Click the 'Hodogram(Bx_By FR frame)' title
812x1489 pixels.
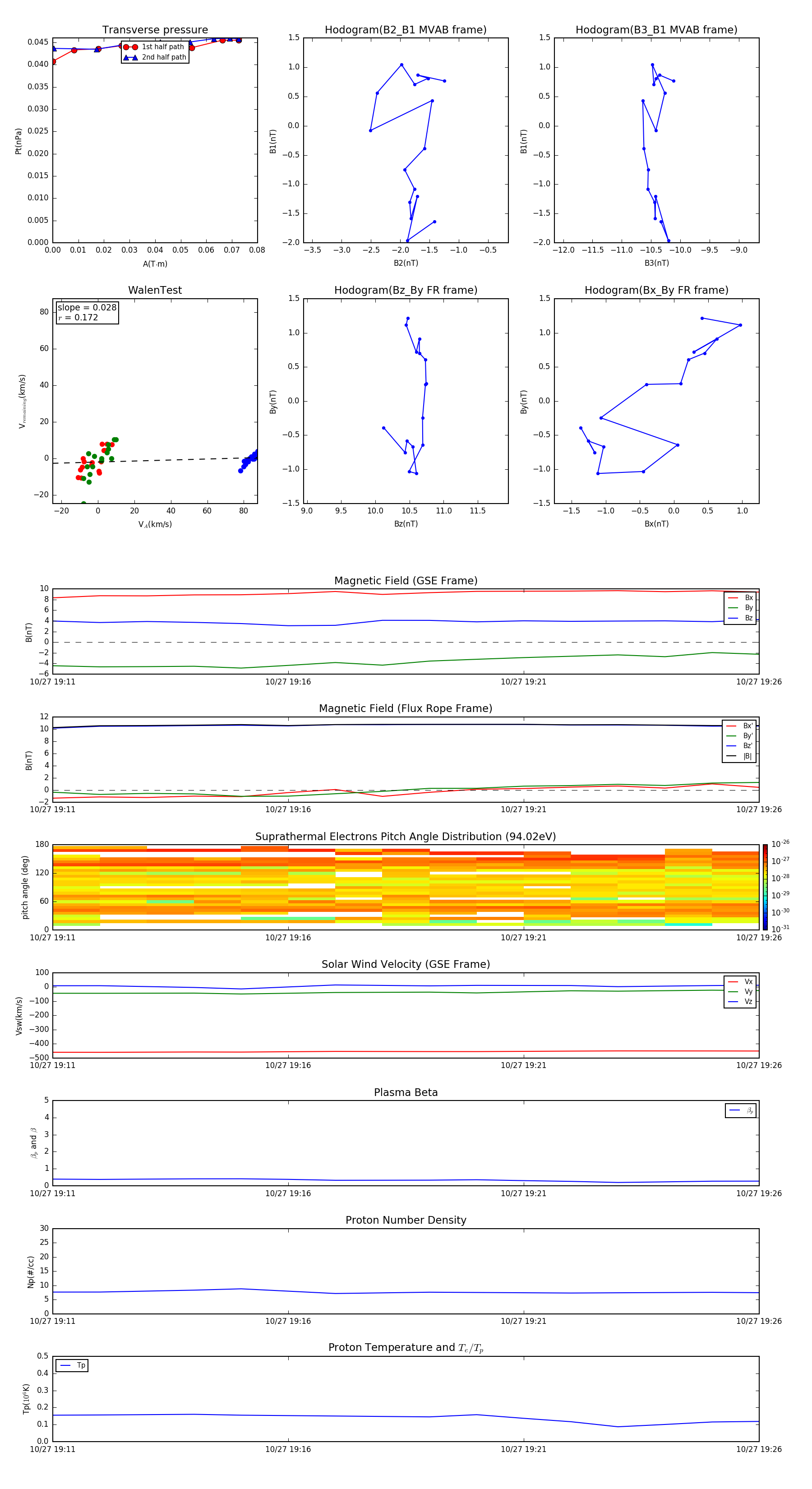(656, 290)
